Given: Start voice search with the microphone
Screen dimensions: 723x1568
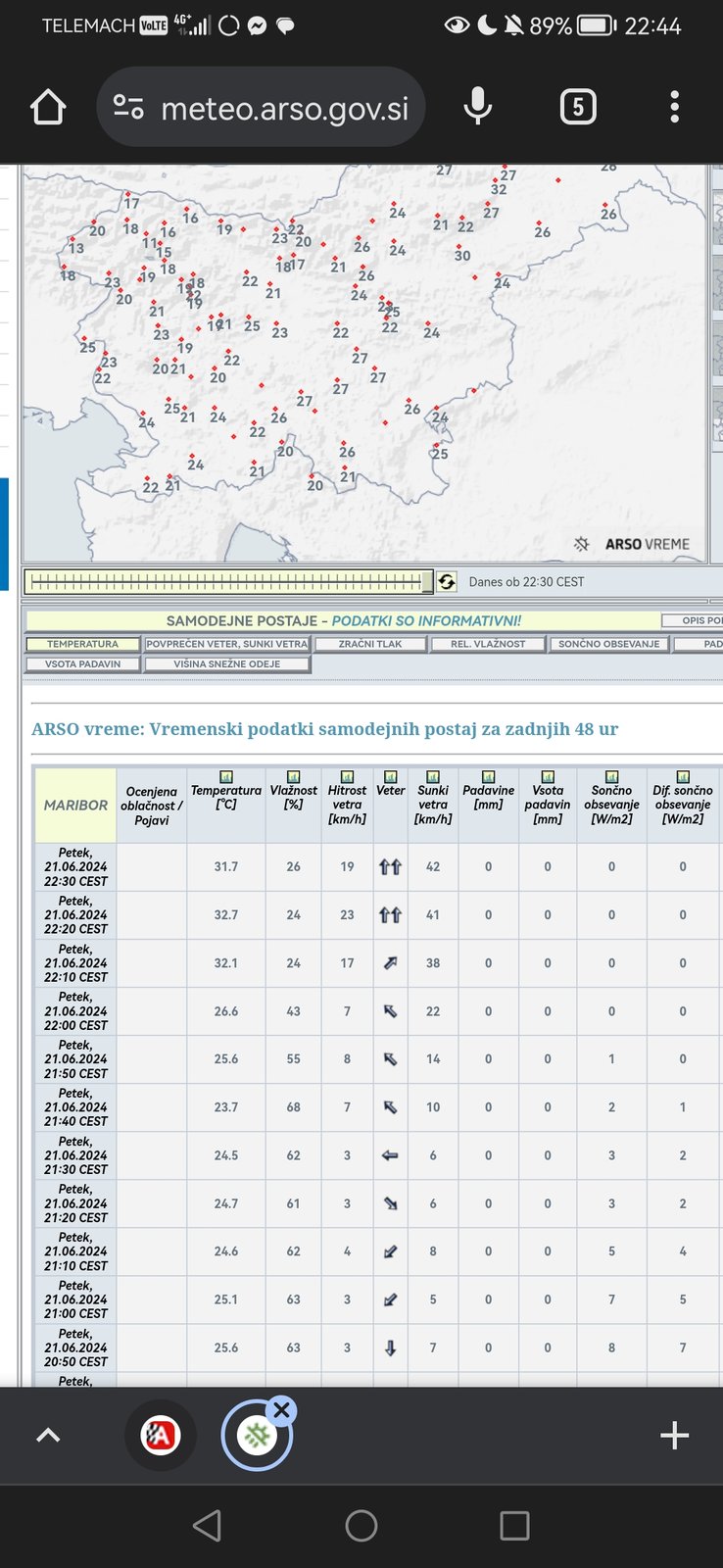Looking at the screenshot, I should (477, 107).
